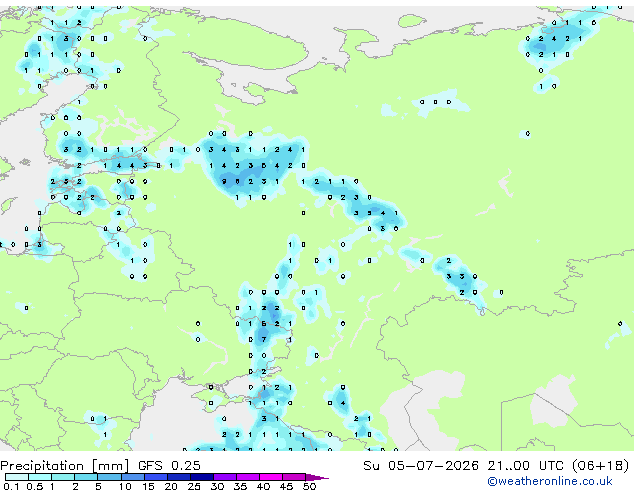Screen dimensions: 634x490
Task: Click the "15" legend scale label
Action: click(148, 486)
